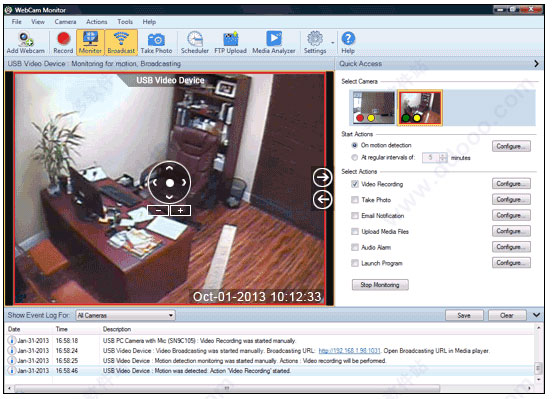
Task: Clear the event log
Action: coord(507,316)
